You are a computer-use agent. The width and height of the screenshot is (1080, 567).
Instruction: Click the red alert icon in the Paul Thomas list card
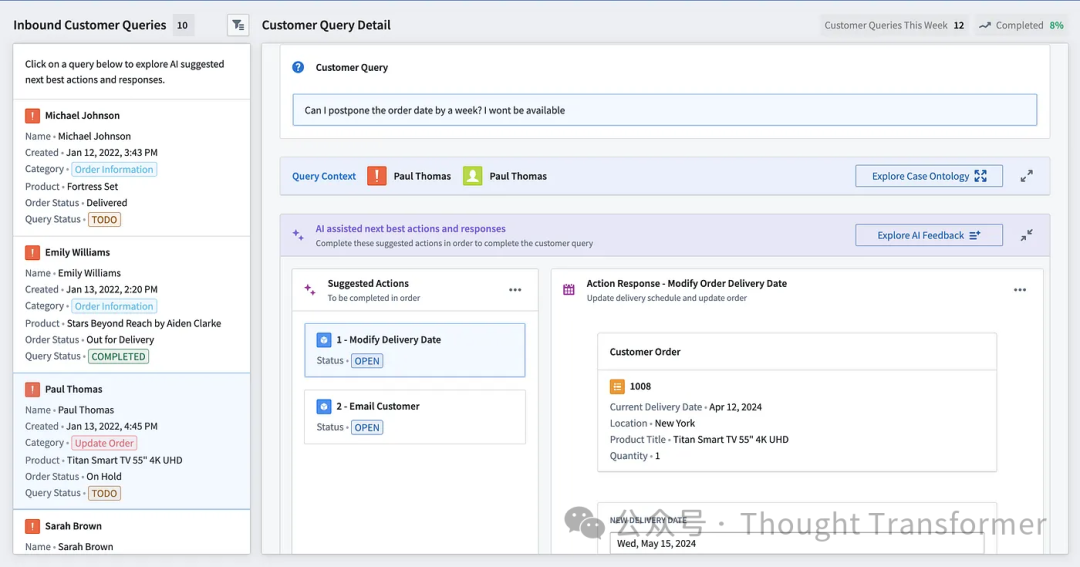pos(32,389)
